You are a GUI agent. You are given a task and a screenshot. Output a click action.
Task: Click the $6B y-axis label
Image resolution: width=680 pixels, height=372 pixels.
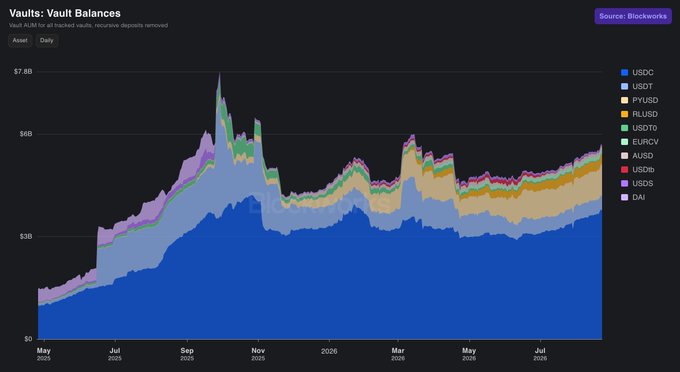pos(26,134)
